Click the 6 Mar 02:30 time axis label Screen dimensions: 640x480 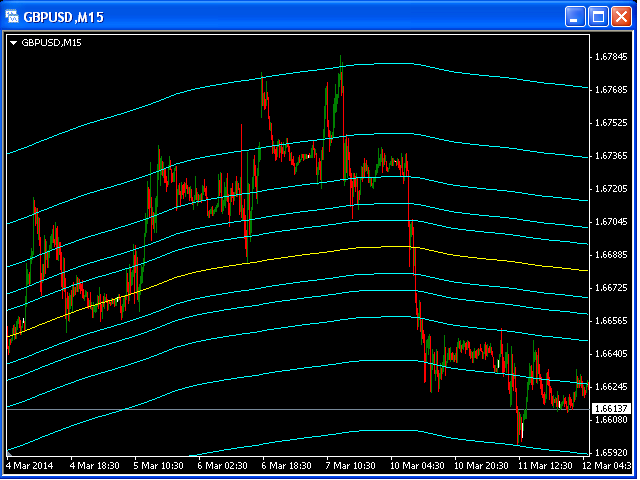[223, 466]
